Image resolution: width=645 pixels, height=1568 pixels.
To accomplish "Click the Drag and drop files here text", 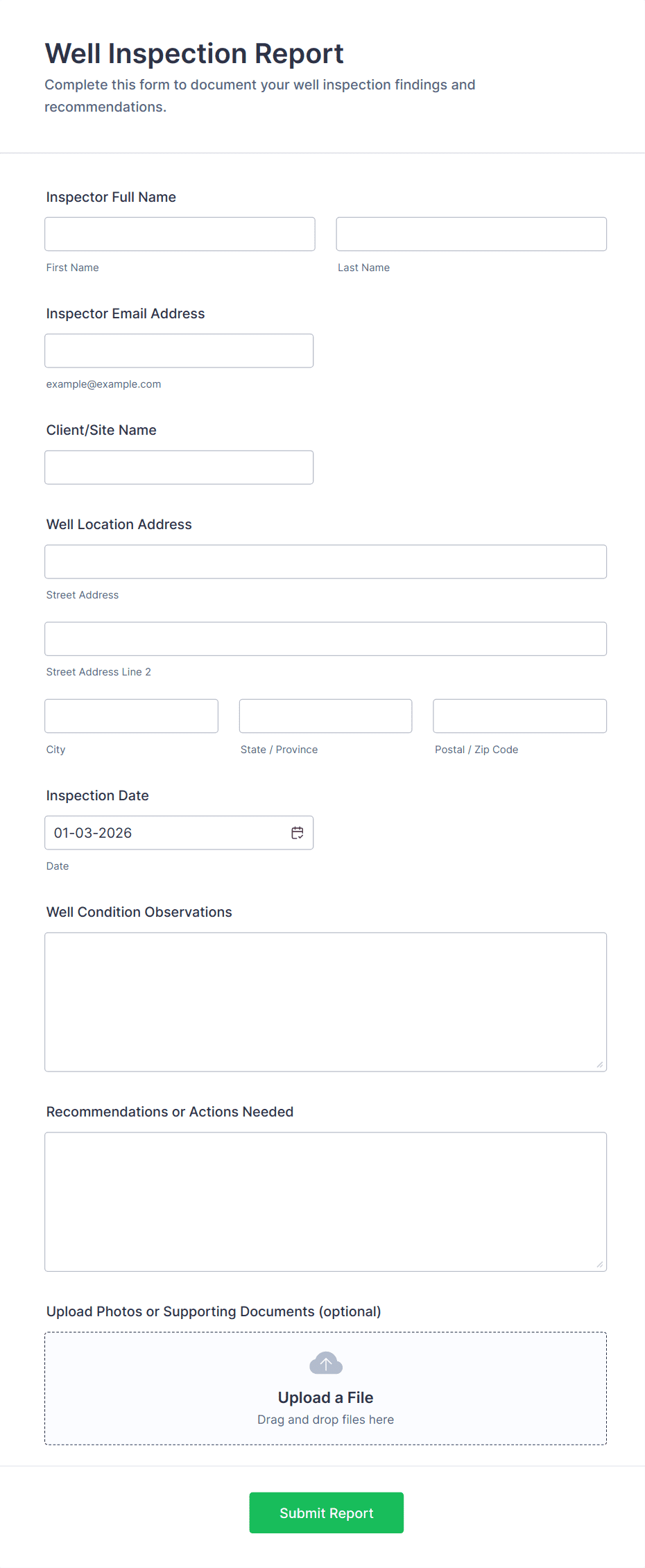I will point(325,1419).
